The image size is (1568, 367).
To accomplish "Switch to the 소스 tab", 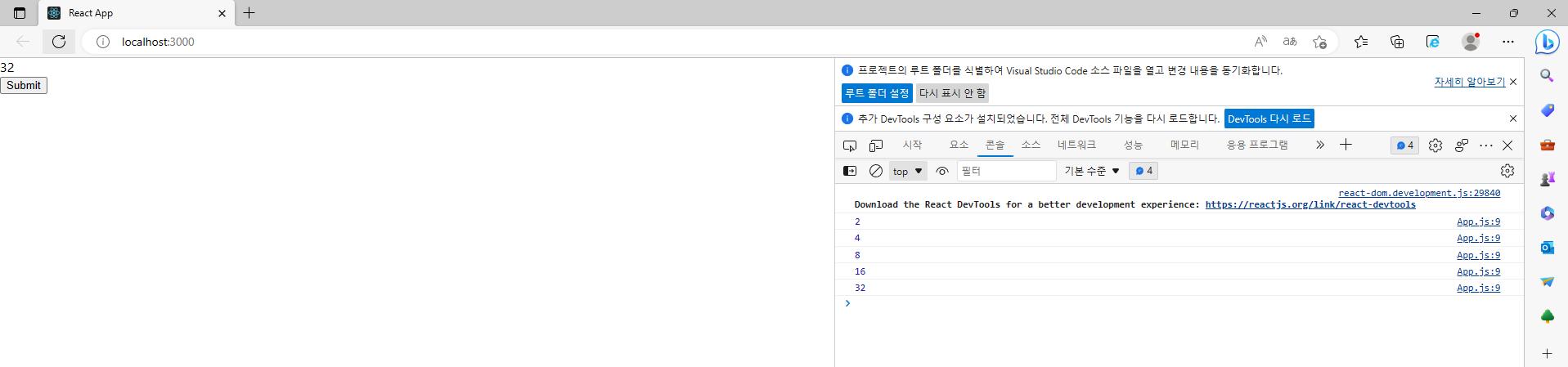I will (1031, 145).
